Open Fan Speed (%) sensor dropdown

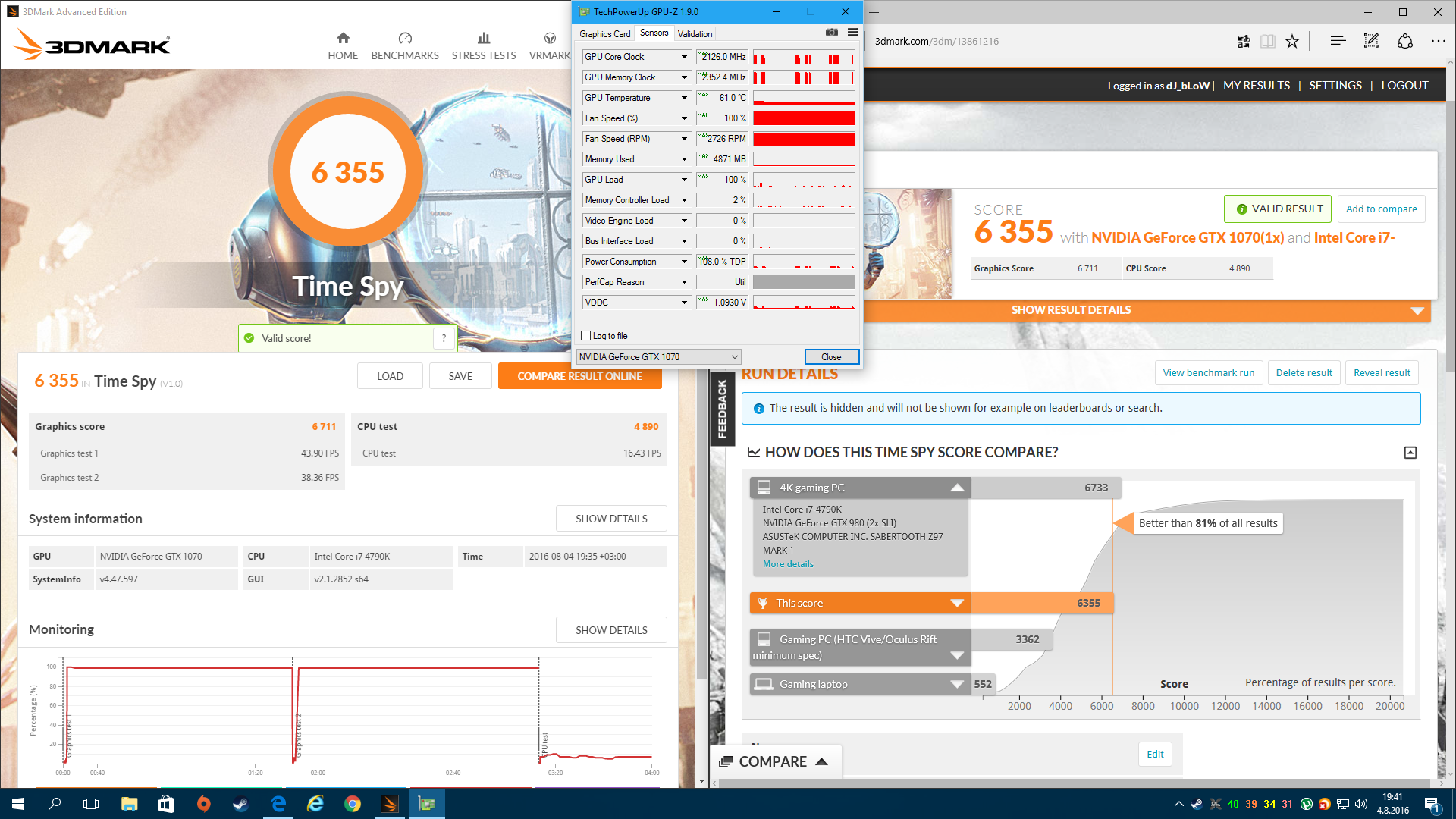click(684, 118)
